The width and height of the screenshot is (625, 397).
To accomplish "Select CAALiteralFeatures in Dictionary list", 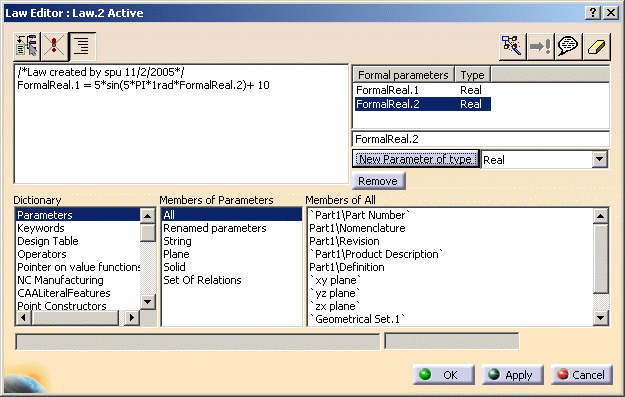I will 78,293.
